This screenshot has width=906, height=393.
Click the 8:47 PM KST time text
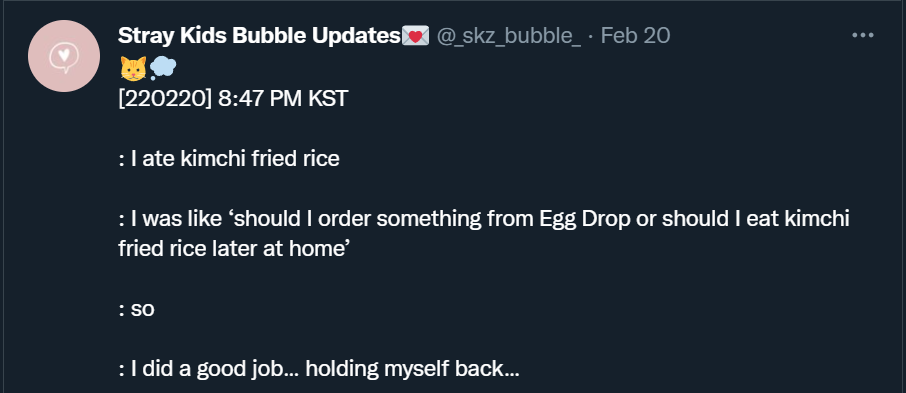[283, 99]
